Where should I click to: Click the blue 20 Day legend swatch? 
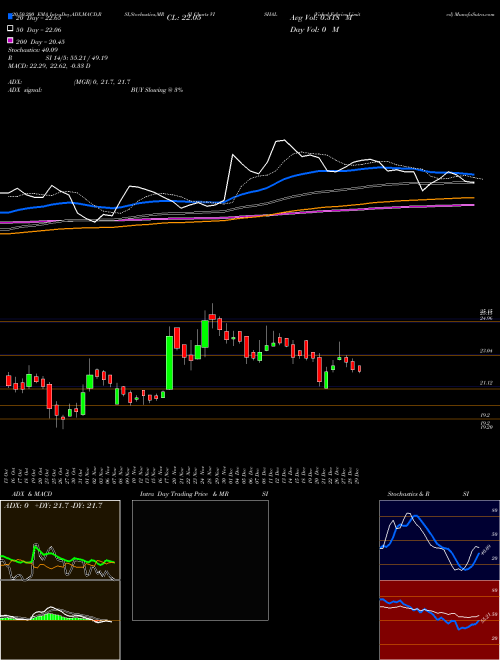[x=10, y=17]
